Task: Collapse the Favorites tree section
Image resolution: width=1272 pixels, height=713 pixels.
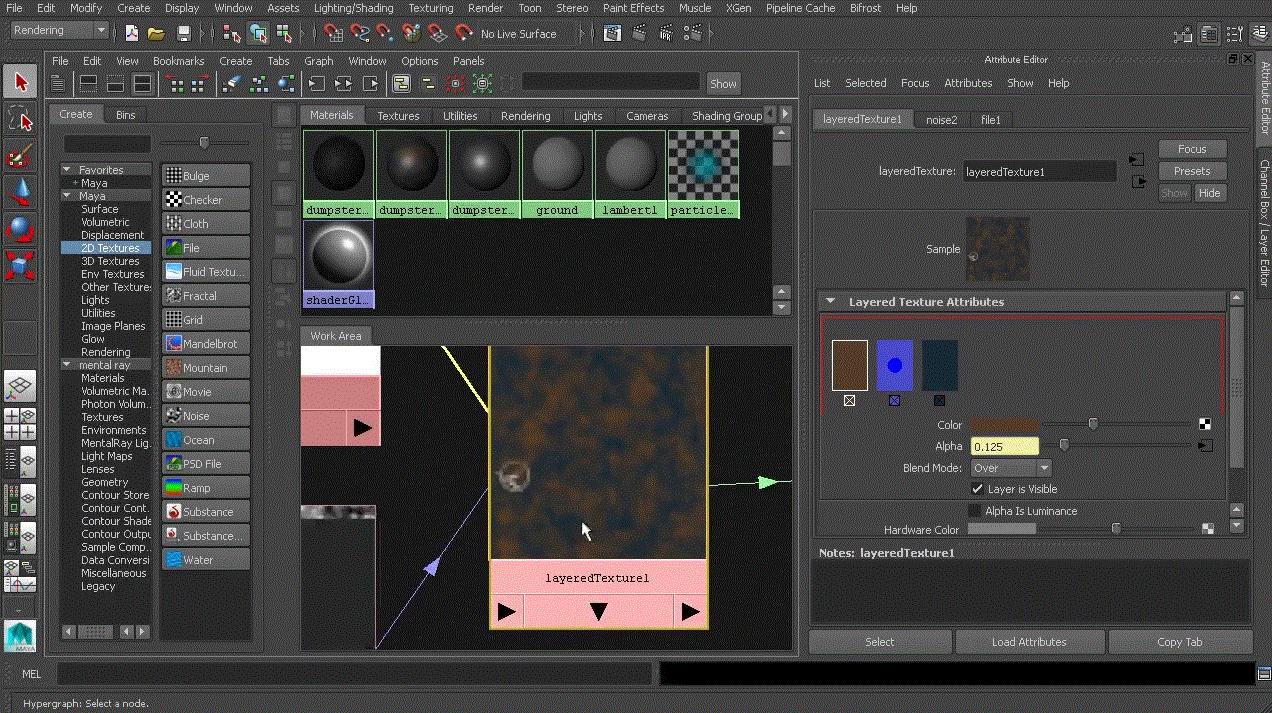Action: point(68,170)
